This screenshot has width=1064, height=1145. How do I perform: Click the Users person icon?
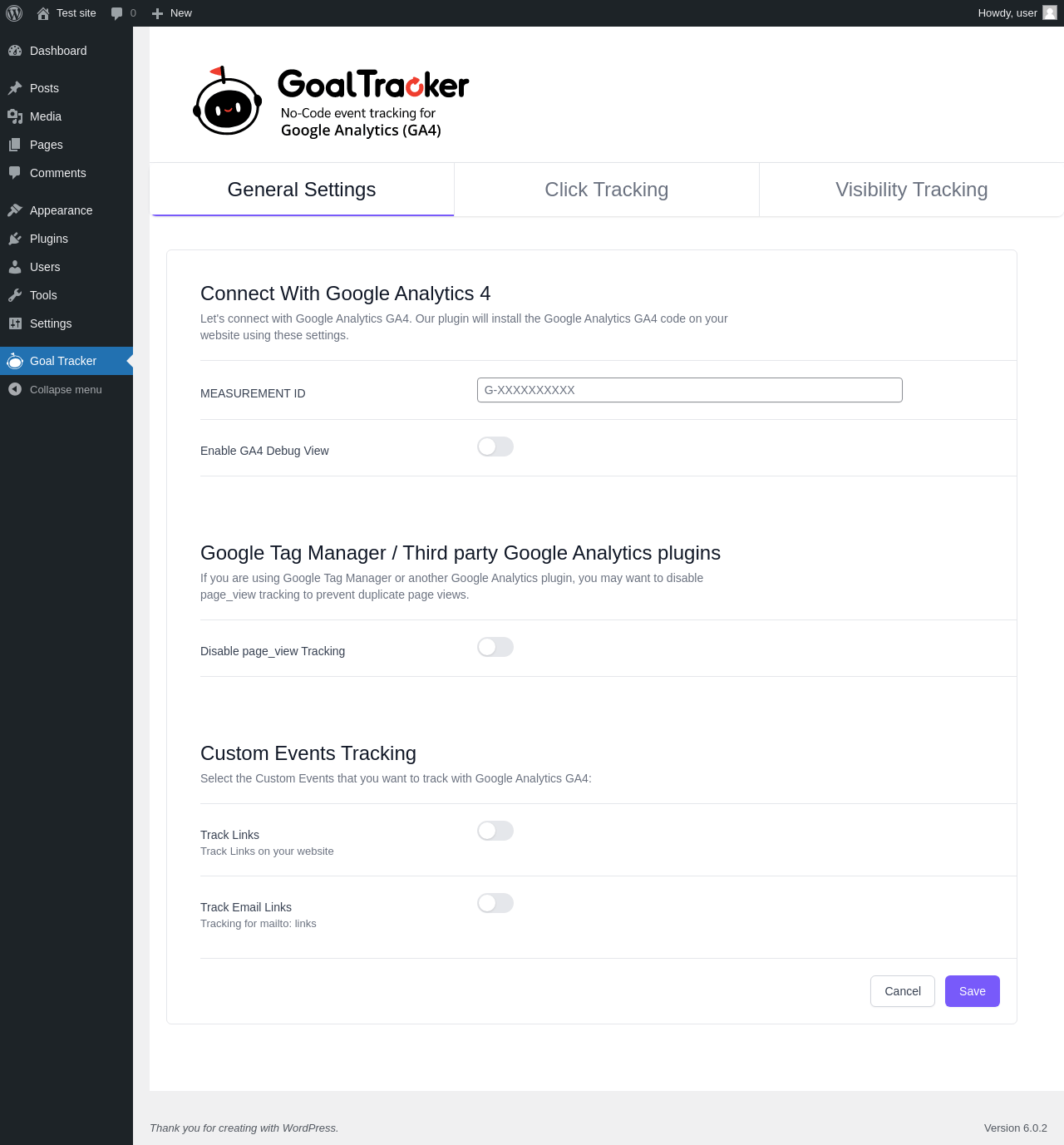15,267
